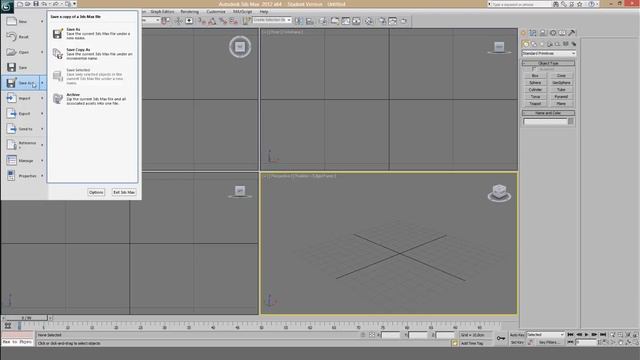Click the Percent Snap Toggle icon
640x360 pixels.
[x=223, y=21]
